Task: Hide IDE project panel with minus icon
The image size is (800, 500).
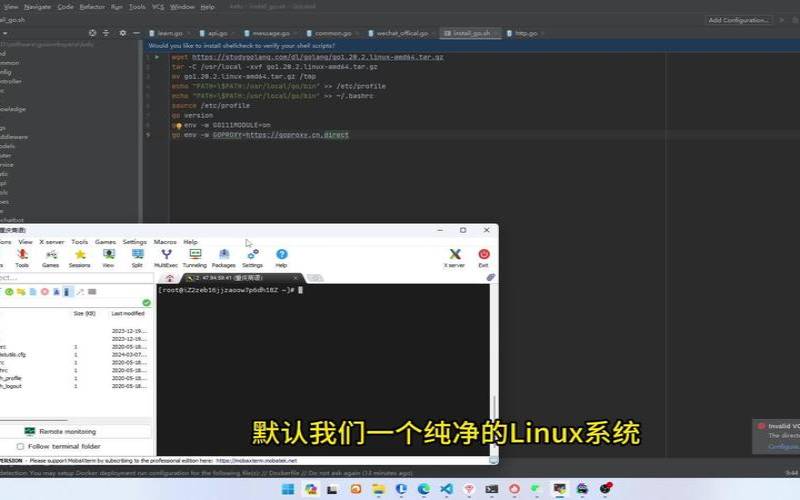Action: (x=136, y=33)
